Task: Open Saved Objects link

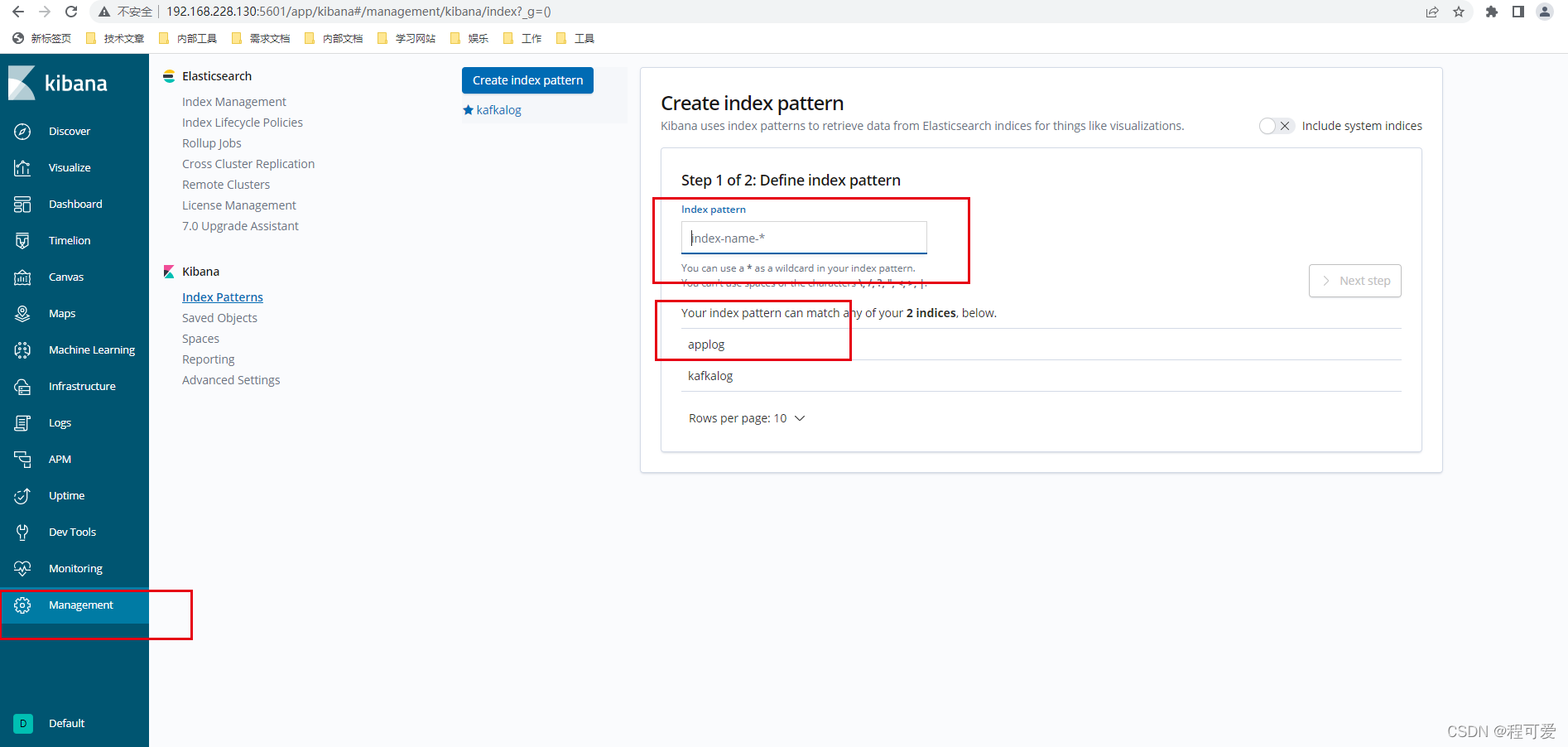Action: pyautogui.click(x=219, y=318)
